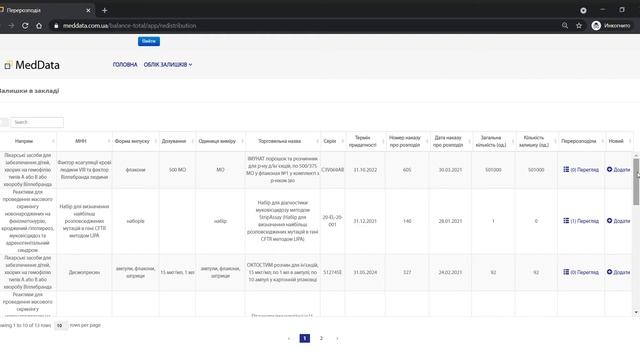Open the ГОЛОВНА menu item
The height and width of the screenshot is (360, 640).
[x=125, y=64]
